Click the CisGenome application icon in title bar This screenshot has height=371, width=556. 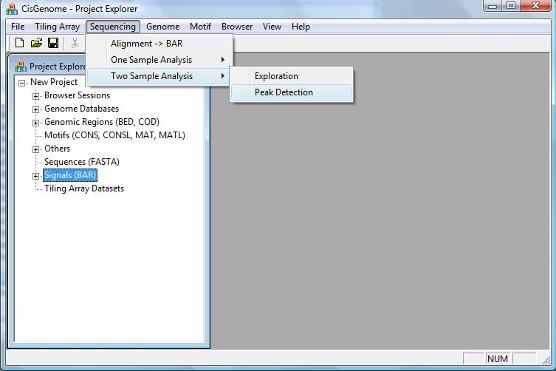[x=12, y=9]
